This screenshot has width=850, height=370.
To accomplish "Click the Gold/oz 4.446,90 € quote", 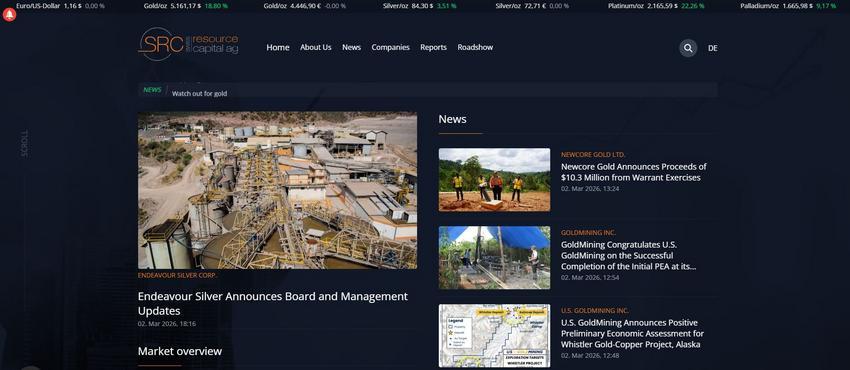I will 305,6.
